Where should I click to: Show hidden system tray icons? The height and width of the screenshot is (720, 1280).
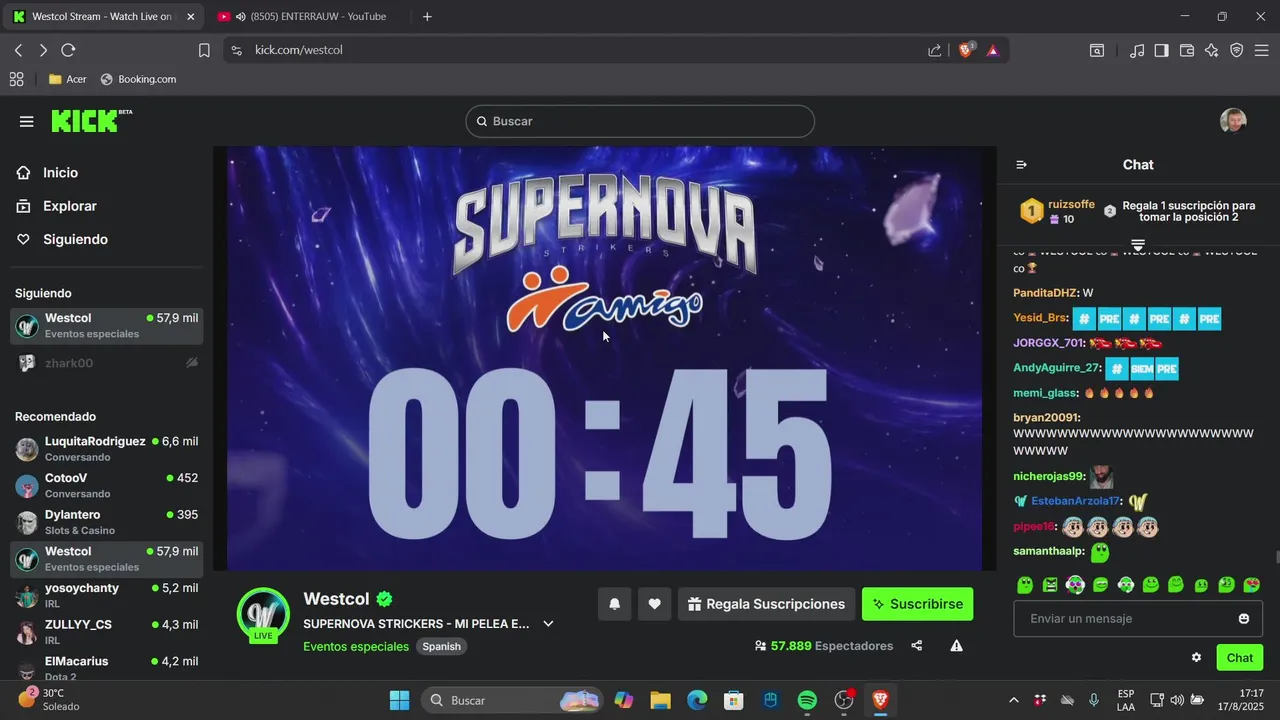click(1014, 700)
